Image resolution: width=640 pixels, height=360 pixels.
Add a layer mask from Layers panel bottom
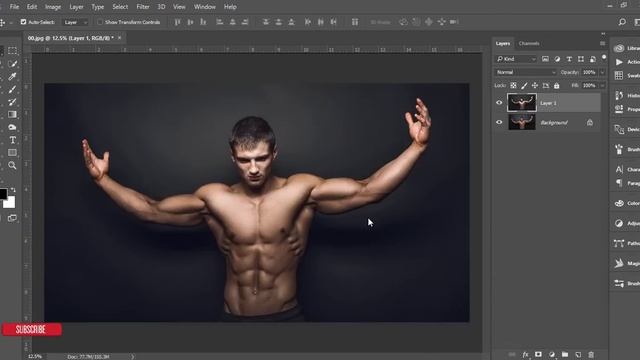538,354
